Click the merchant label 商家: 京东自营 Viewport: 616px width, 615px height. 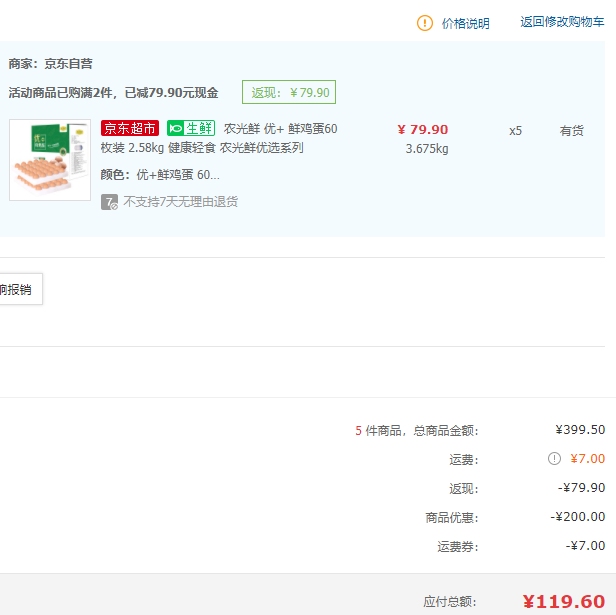click(51, 64)
